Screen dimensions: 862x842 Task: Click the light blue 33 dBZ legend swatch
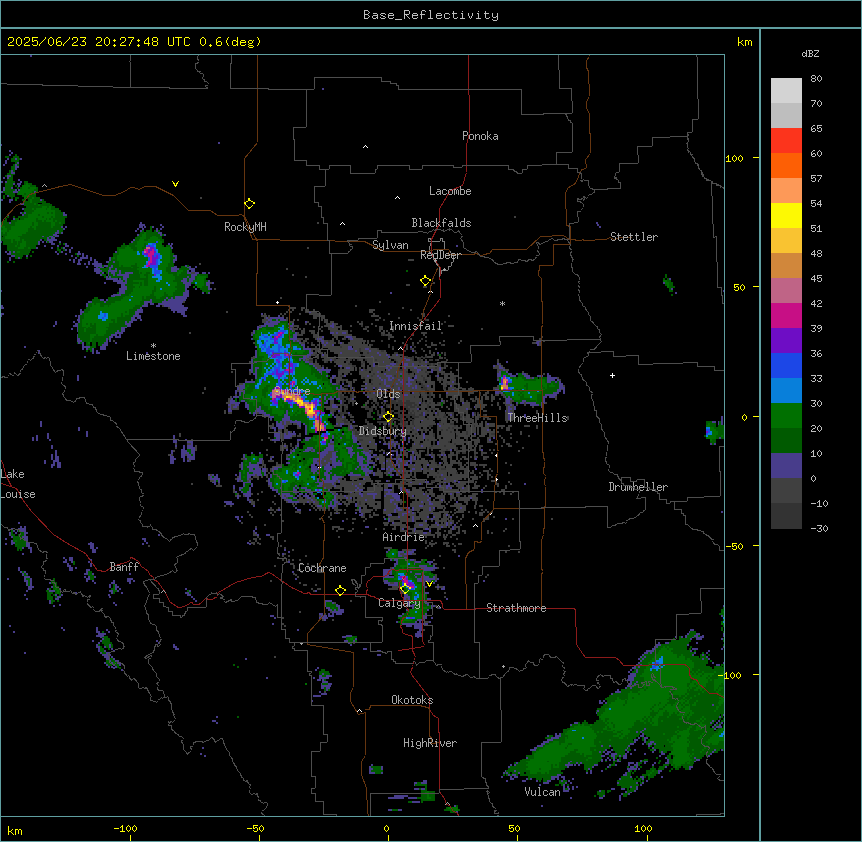786,390
